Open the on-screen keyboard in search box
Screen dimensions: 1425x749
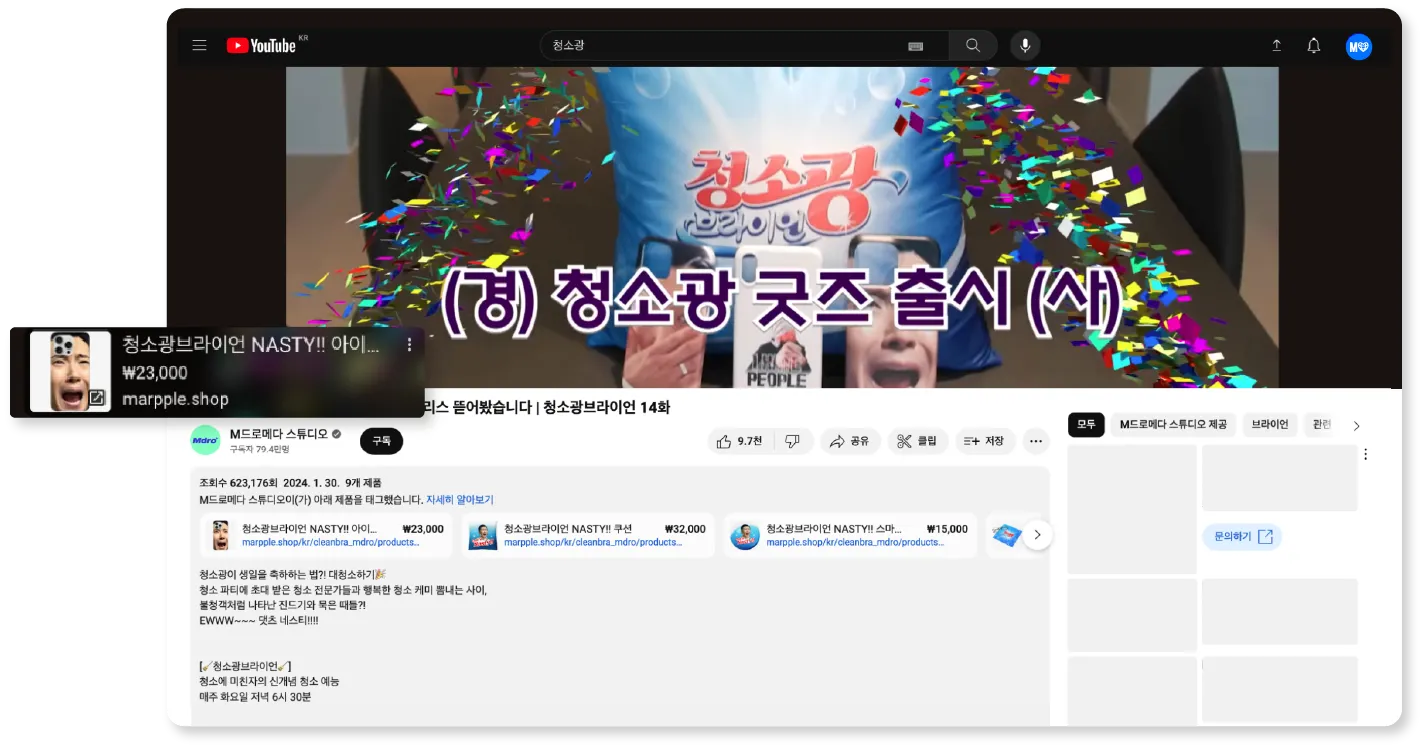pos(916,46)
